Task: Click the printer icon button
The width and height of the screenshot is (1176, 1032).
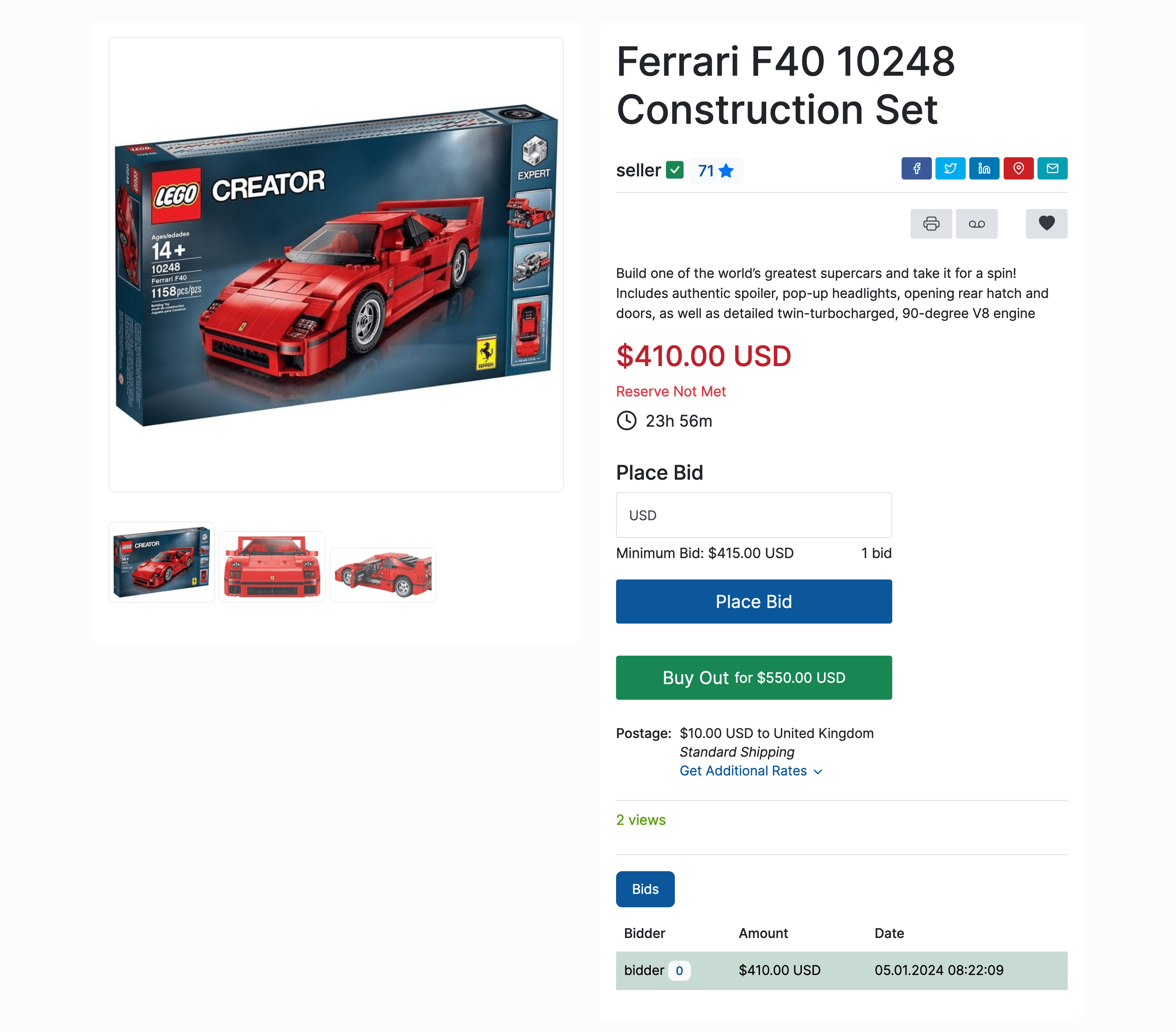Action: (x=931, y=224)
